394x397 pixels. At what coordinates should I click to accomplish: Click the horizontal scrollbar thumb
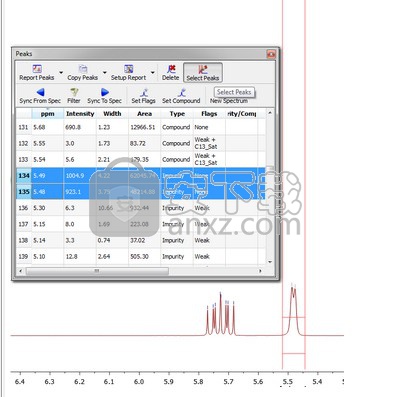(97, 271)
